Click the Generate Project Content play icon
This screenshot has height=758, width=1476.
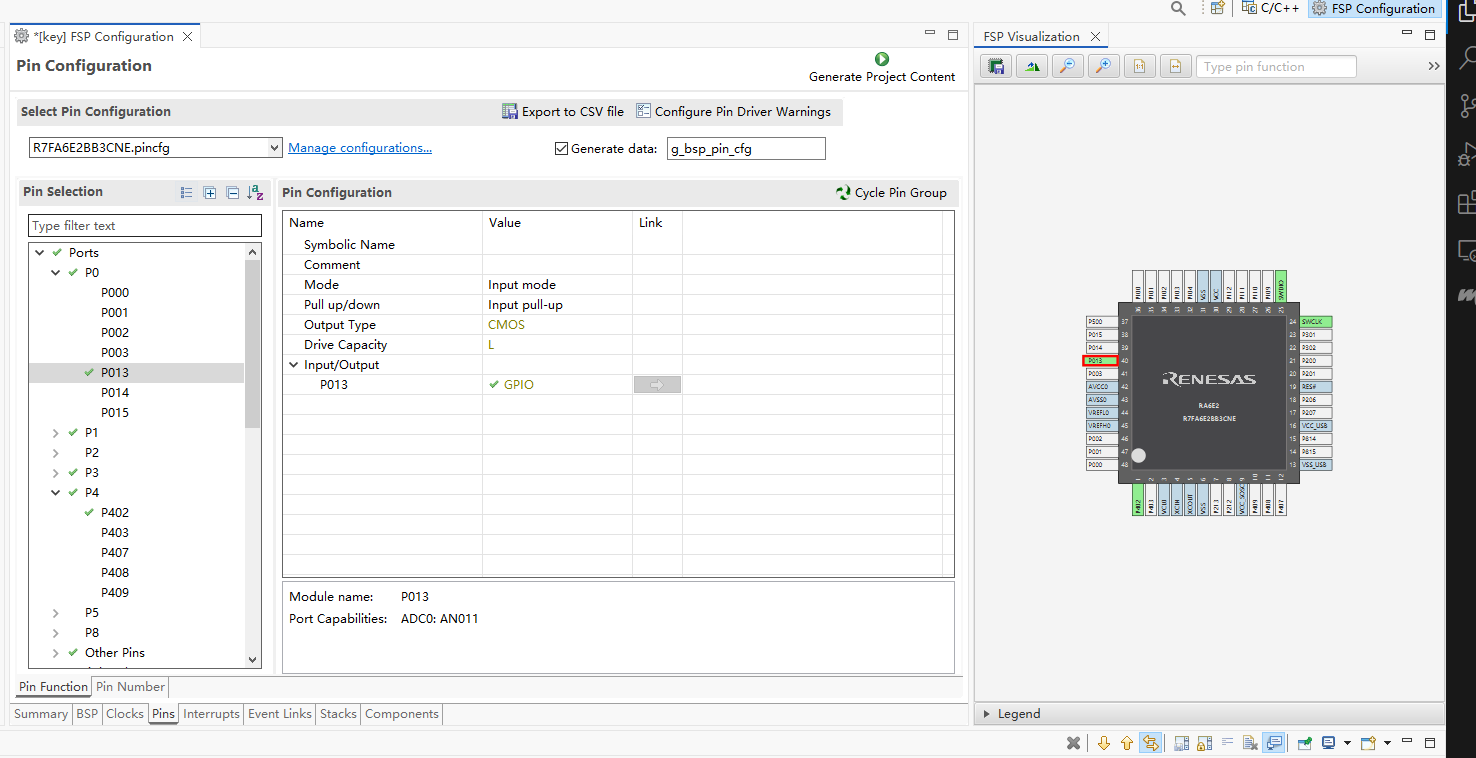tap(881, 60)
